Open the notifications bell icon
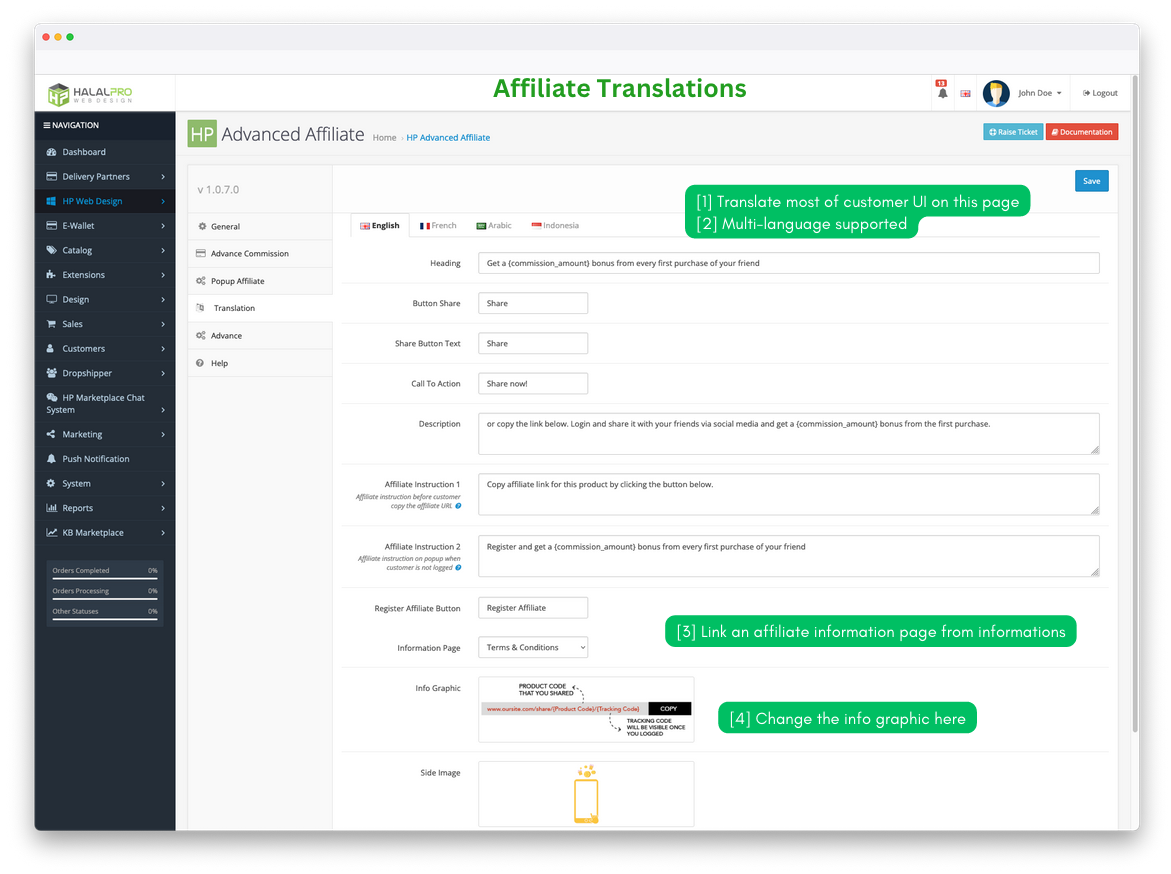Viewport: 1171px width, 874px height. 942,93
